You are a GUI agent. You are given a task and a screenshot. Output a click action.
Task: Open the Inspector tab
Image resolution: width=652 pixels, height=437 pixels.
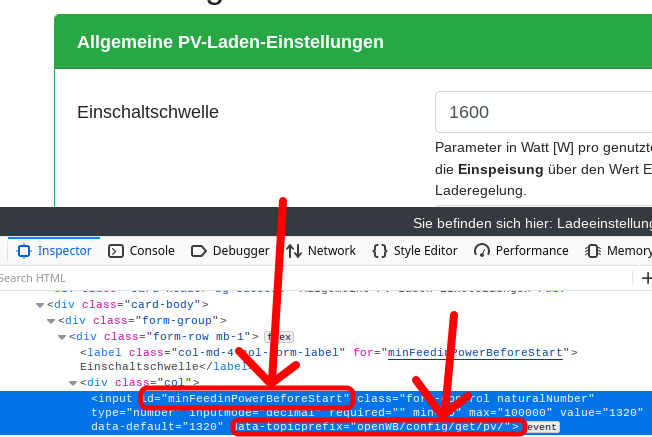[54, 251]
